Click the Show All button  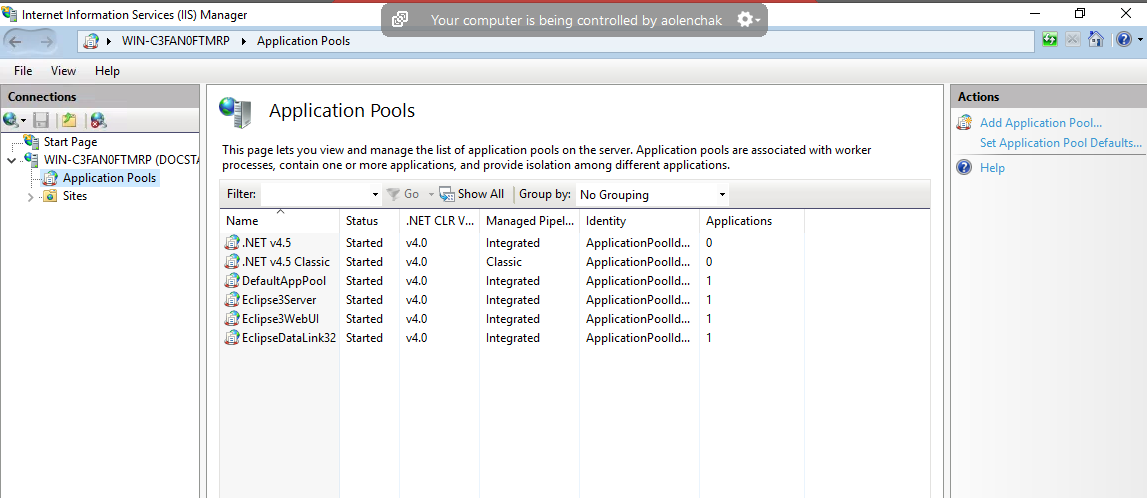coord(472,195)
